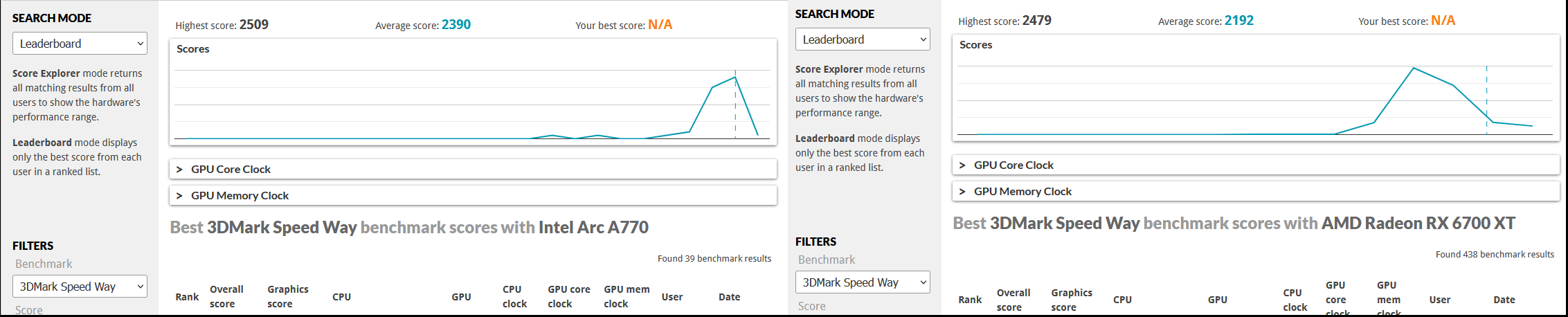Click CPU column header in RX 6700 XT table
1568x317 pixels.
tap(1122, 300)
